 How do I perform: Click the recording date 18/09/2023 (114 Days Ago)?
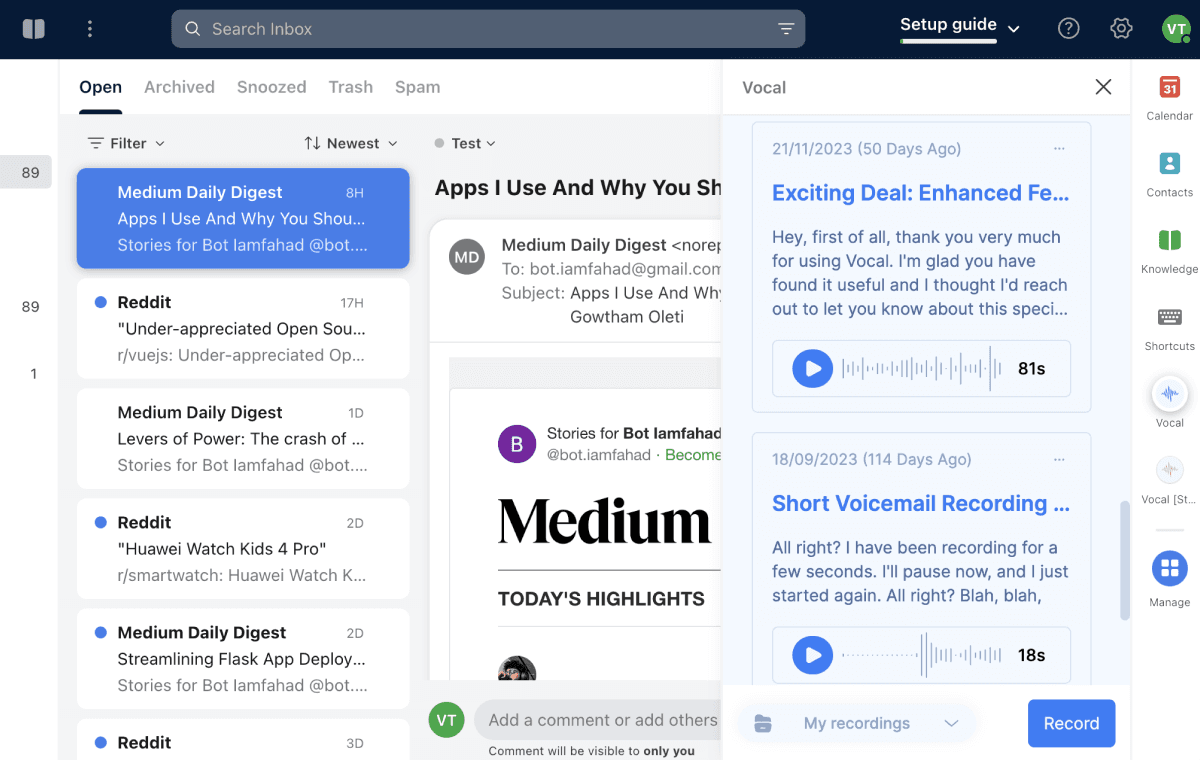[871, 460]
